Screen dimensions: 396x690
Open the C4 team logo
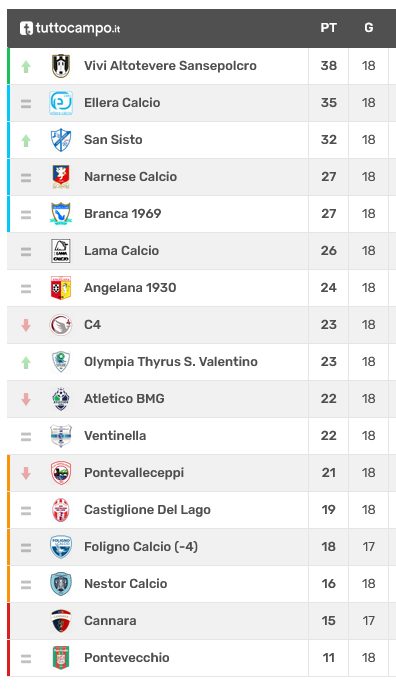[61, 325]
